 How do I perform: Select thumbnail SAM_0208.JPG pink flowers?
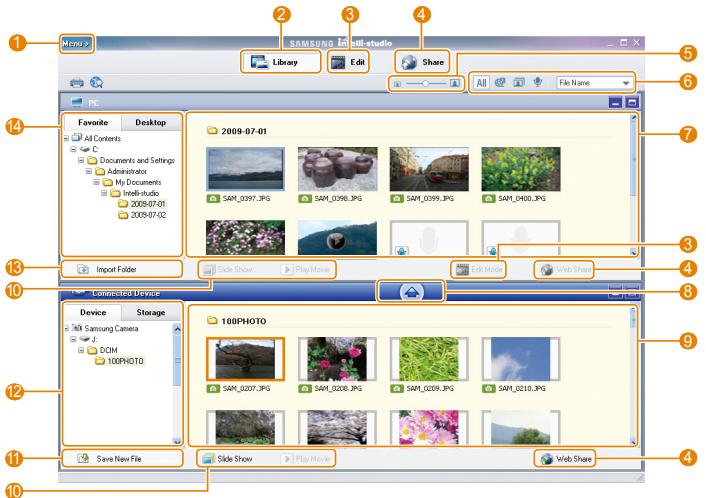point(337,359)
